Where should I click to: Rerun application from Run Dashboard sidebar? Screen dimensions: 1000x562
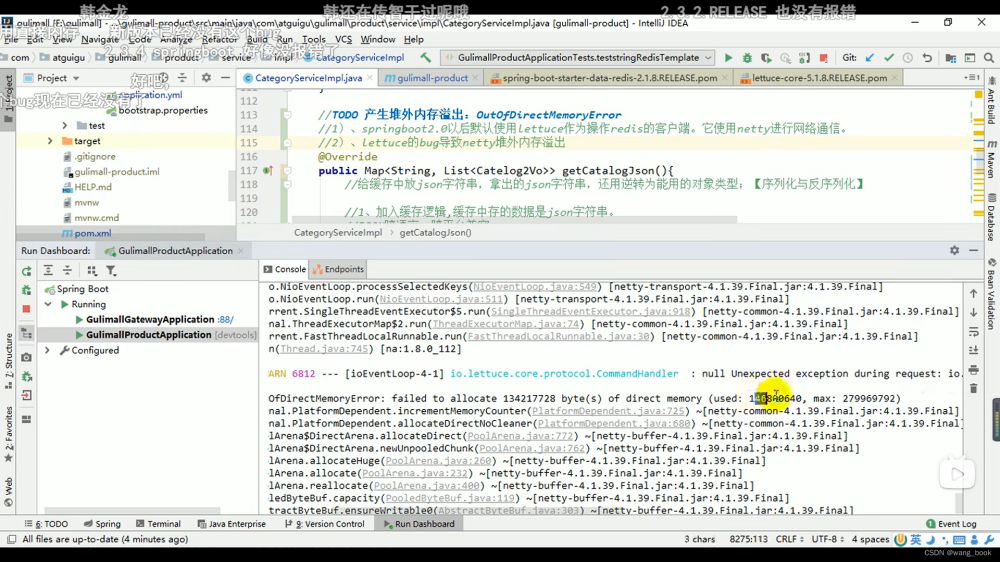[26, 271]
